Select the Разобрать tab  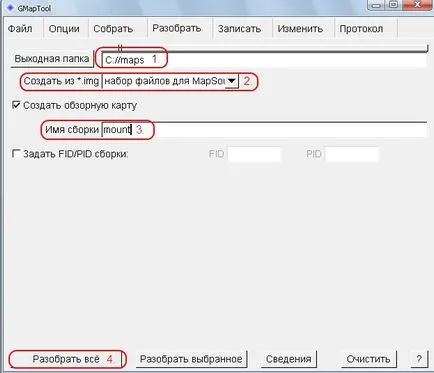tap(177, 28)
